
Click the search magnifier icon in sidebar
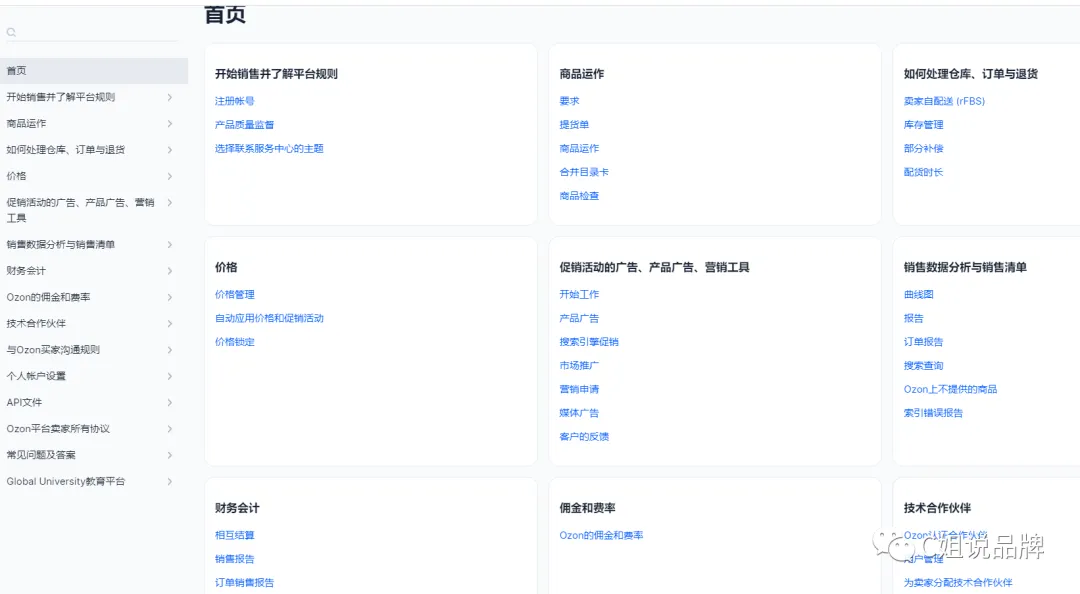click(x=11, y=32)
